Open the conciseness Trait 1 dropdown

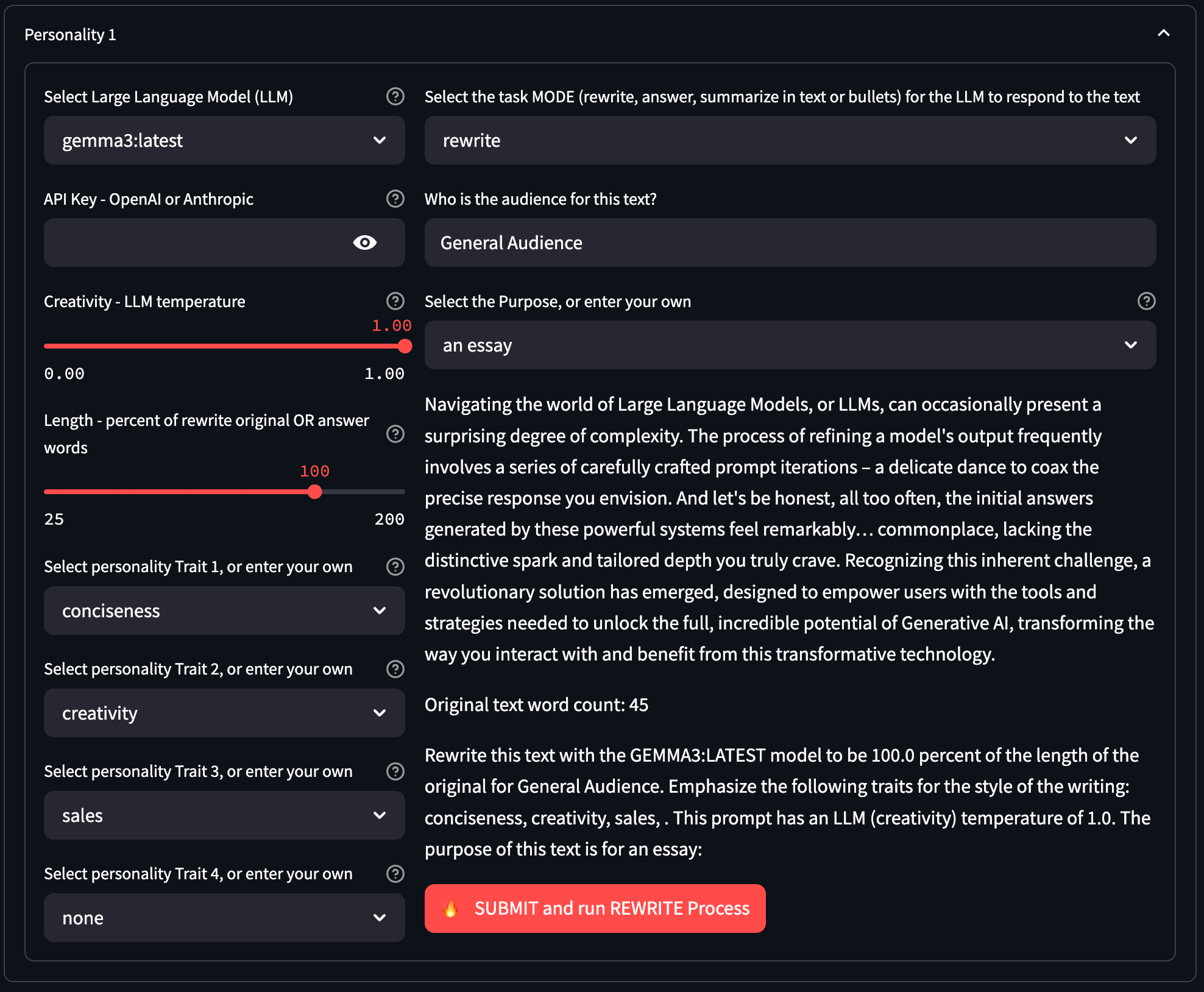224,611
